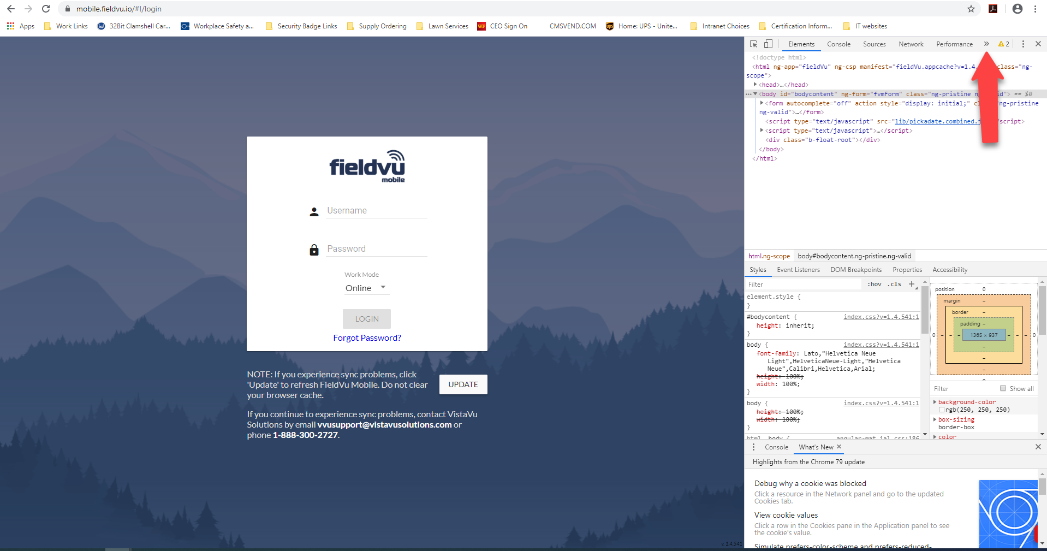Collapse the body element node
Viewport: 1047px width, 551px height.
pos(755,94)
